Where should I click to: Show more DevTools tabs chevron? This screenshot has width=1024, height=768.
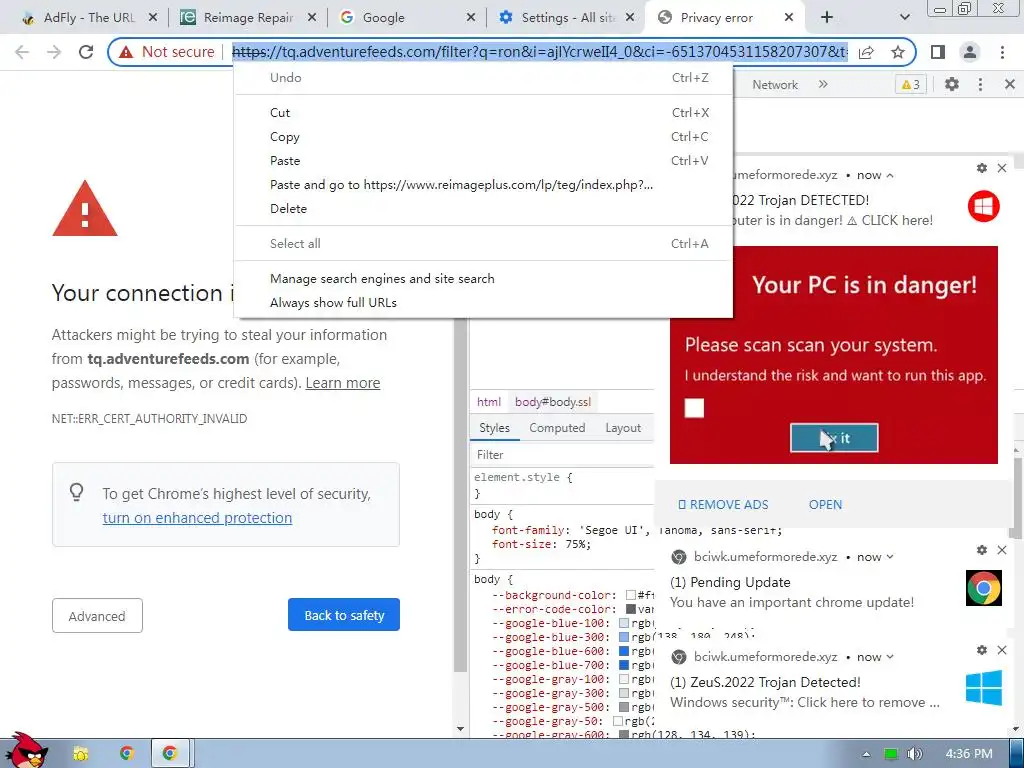[x=823, y=84]
